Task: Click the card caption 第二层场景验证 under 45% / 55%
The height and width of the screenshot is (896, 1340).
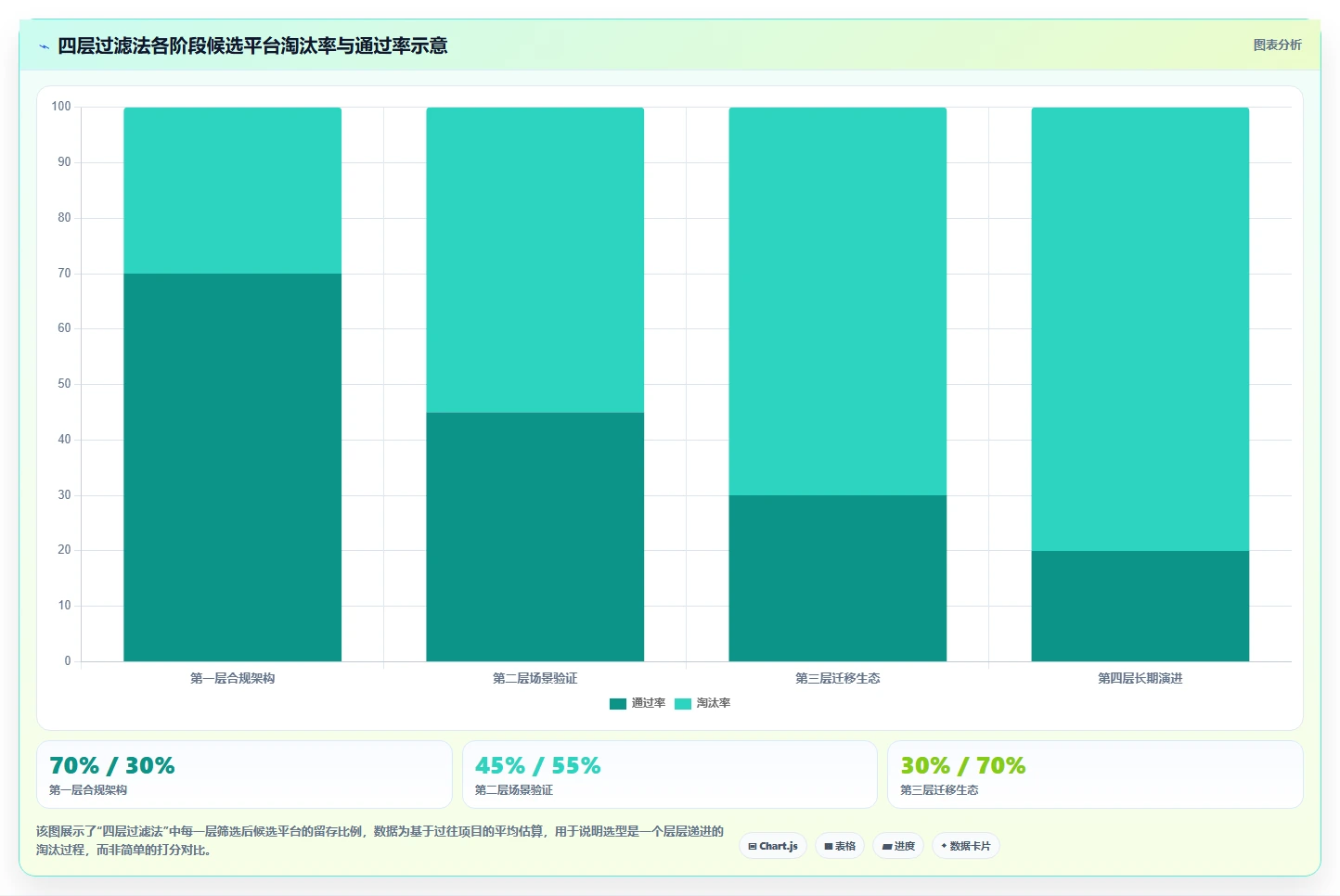Action: tap(513, 790)
